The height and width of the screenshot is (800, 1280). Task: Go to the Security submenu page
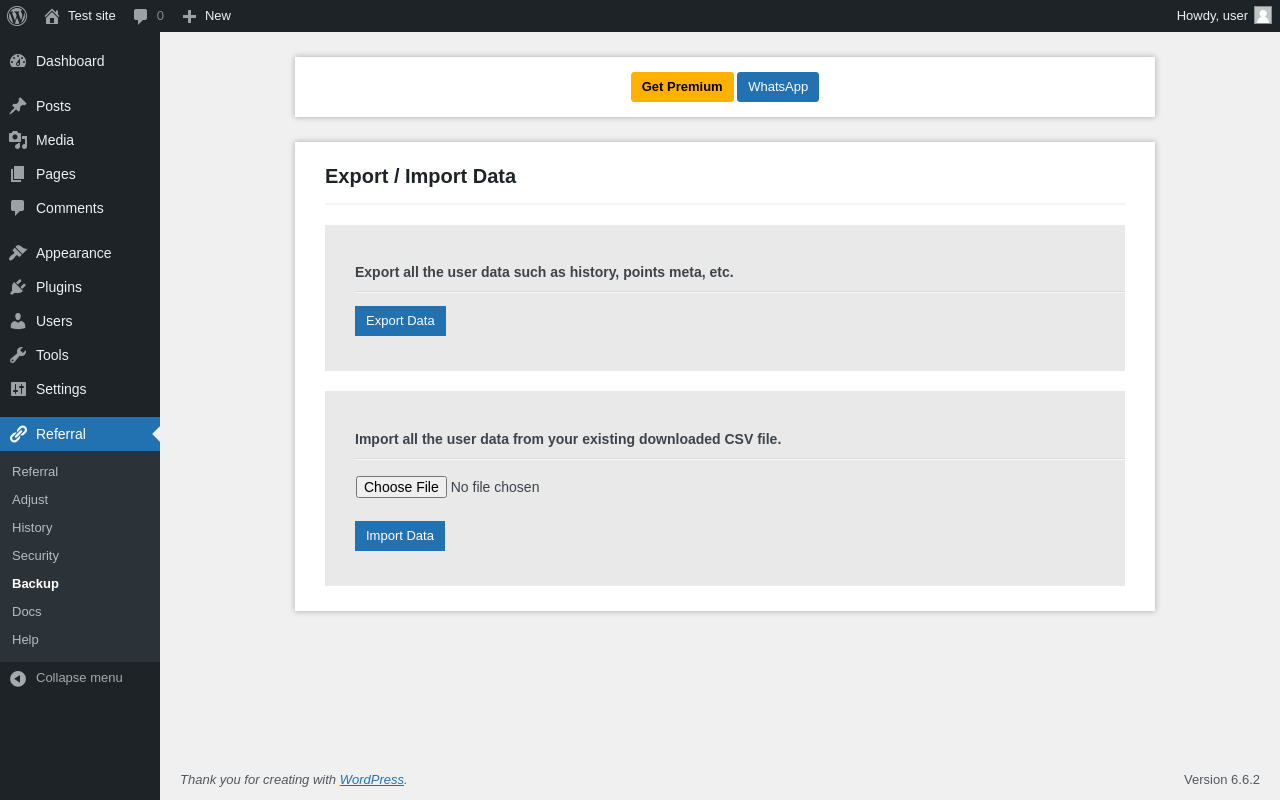(35, 555)
